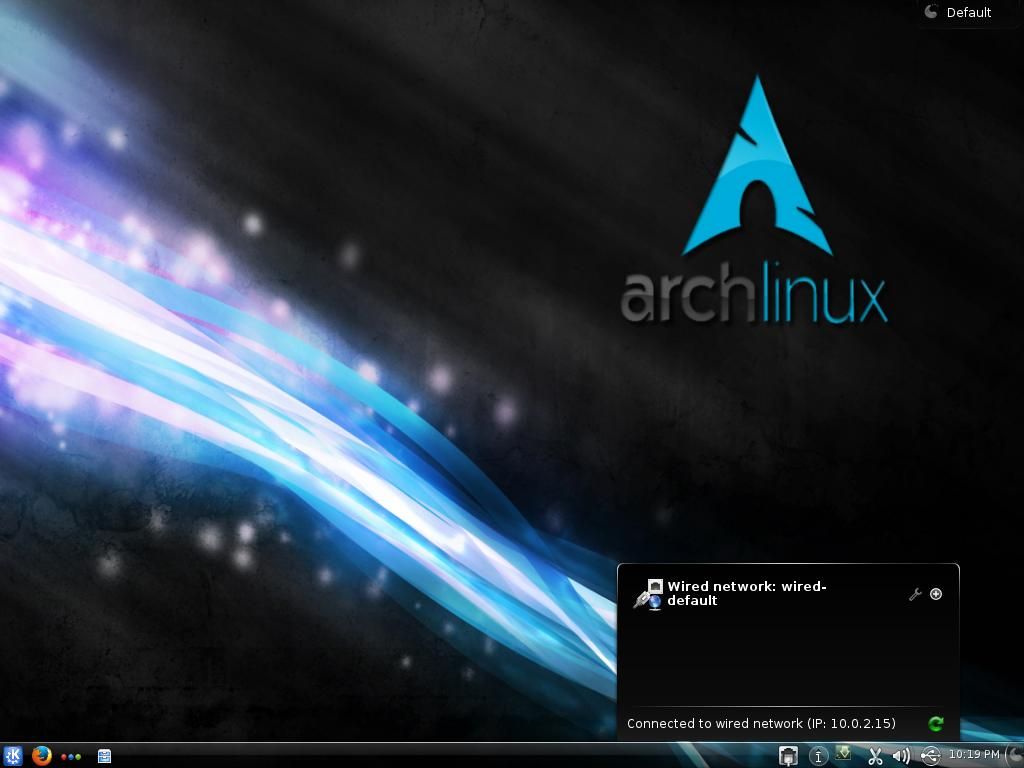Image resolution: width=1024 pixels, height=768 pixels.
Task: Open the Default desktop toolbox
Action: tap(958, 12)
